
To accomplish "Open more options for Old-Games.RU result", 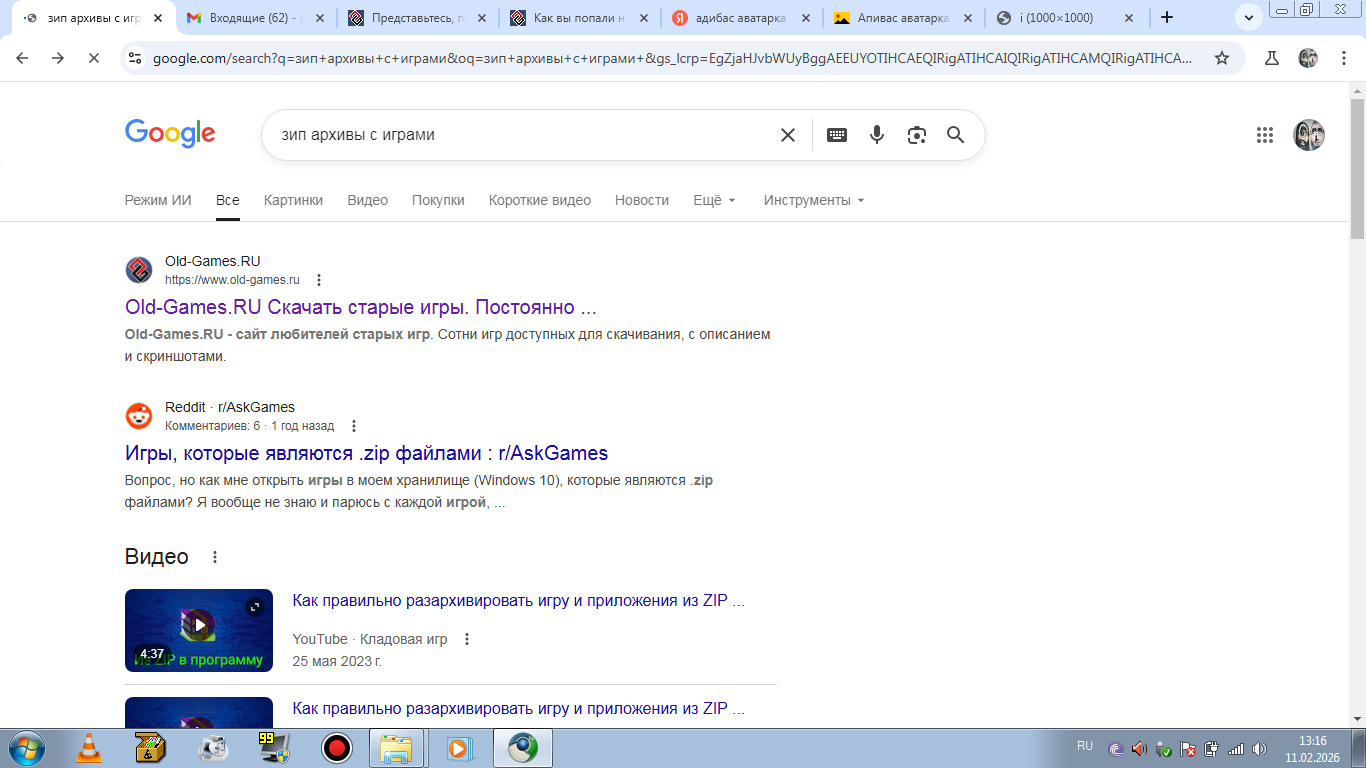I will coord(319,280).
